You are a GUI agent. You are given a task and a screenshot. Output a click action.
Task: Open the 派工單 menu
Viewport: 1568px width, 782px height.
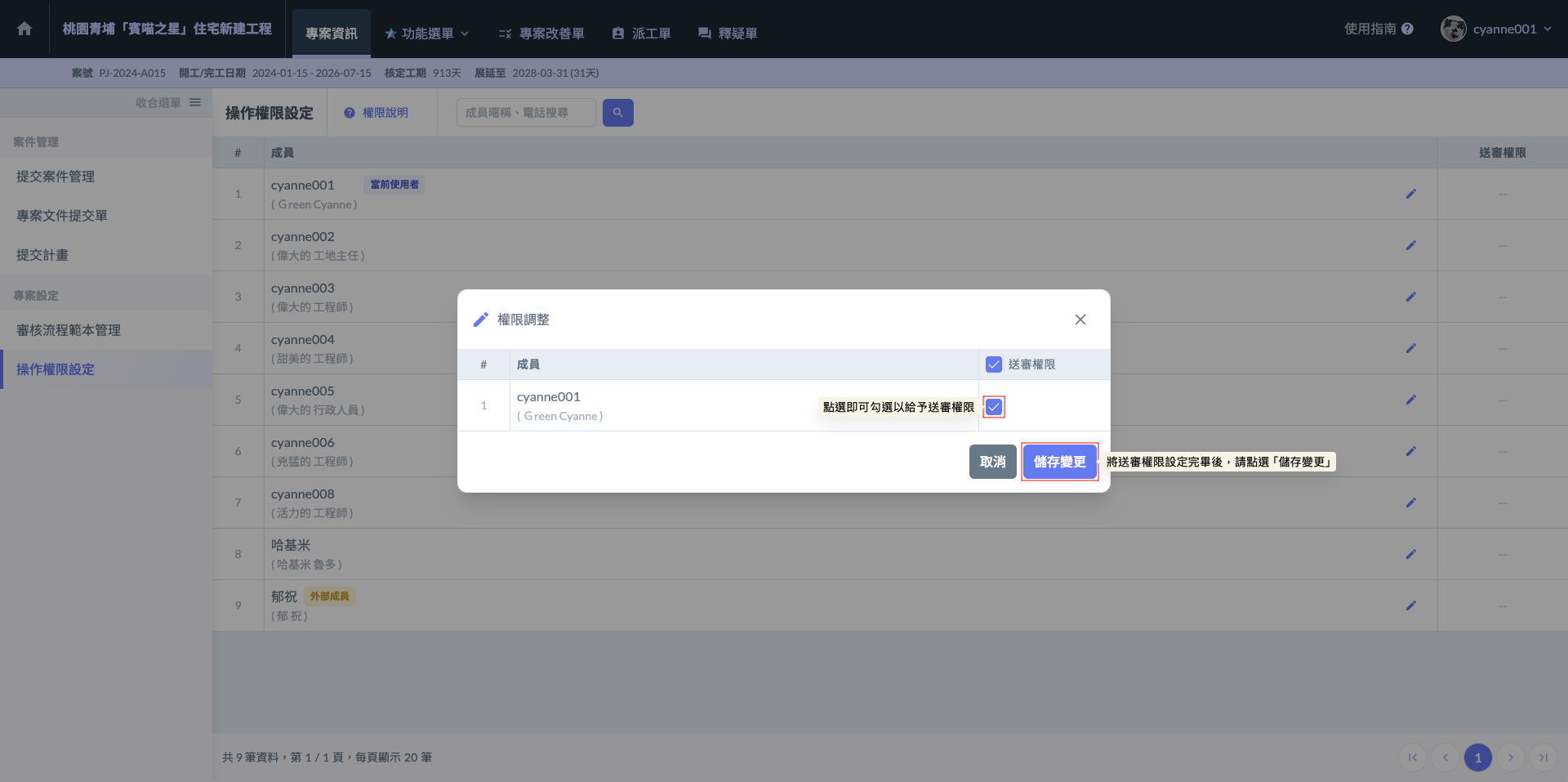tap(641, 34)
